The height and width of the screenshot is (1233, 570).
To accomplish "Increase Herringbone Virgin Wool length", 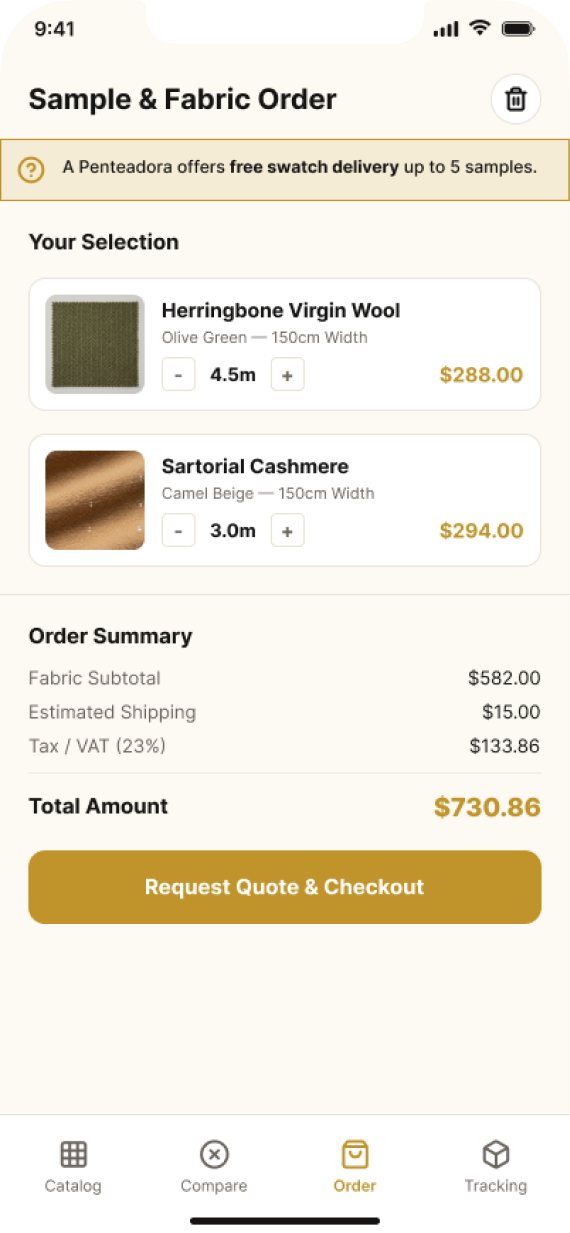I will [x=287, y=375].
